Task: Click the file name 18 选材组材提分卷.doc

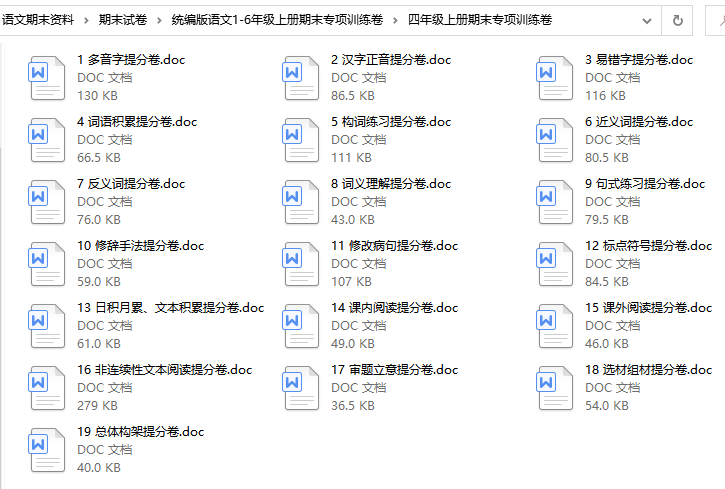Action: [x=648, y=369]
